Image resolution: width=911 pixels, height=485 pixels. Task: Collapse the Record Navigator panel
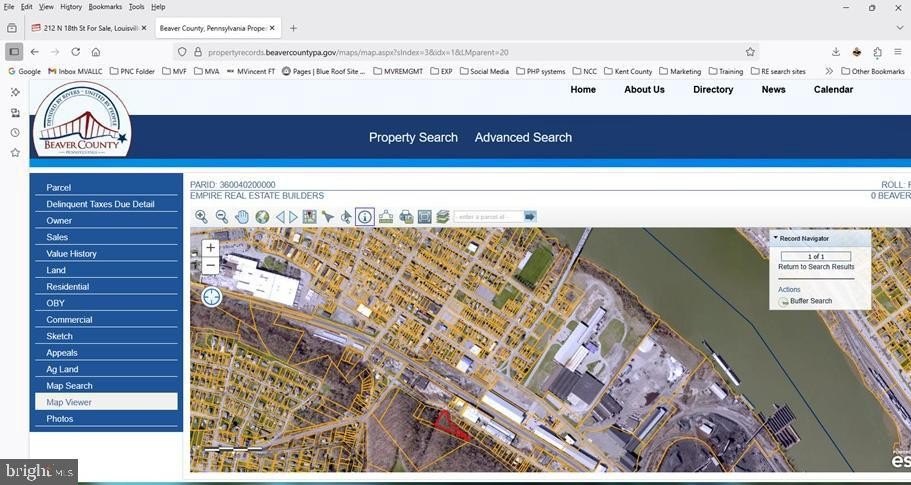pos(774,239)
